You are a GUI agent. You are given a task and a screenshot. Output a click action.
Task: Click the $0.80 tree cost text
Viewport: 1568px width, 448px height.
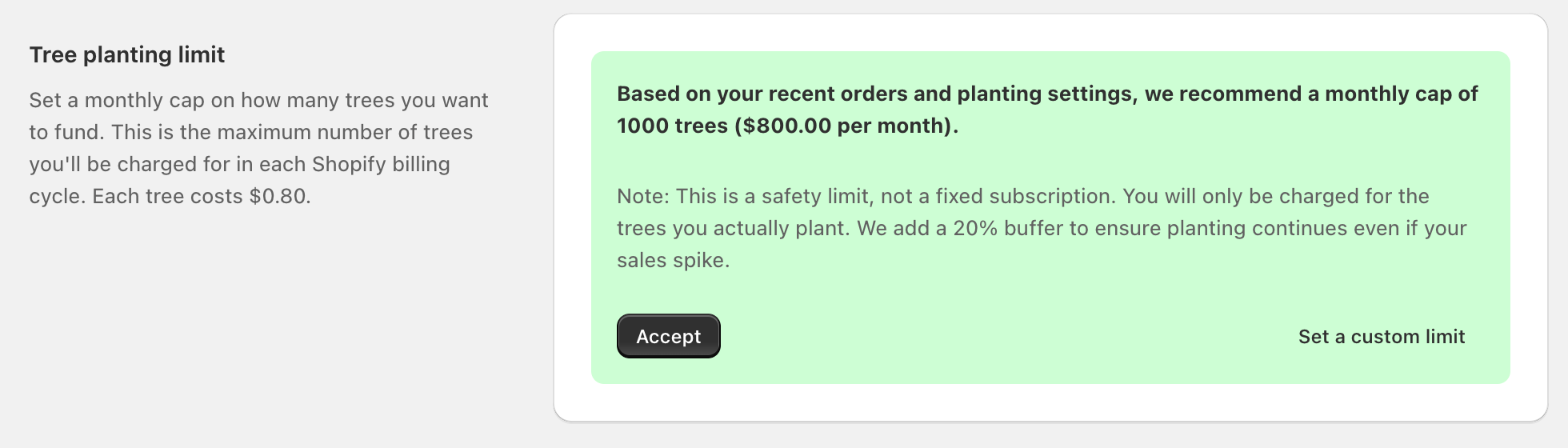[278, 197]
